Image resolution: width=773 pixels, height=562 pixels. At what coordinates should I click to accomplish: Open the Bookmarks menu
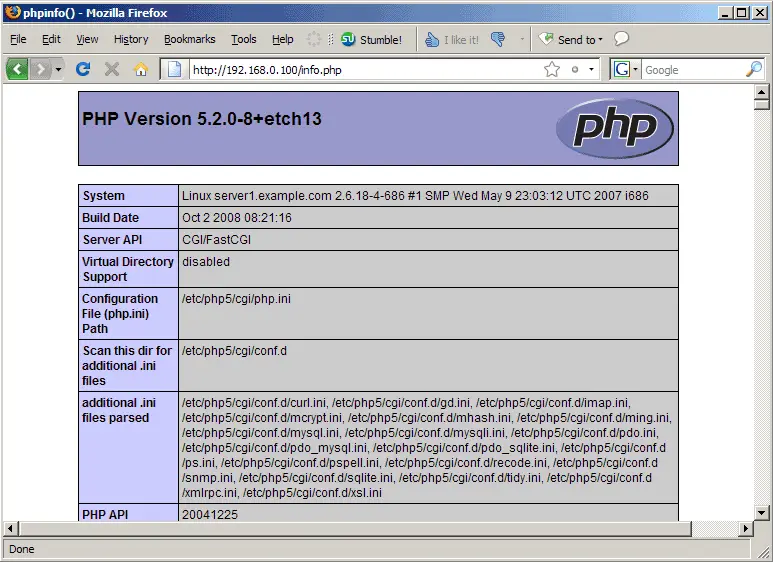(190, 39)
